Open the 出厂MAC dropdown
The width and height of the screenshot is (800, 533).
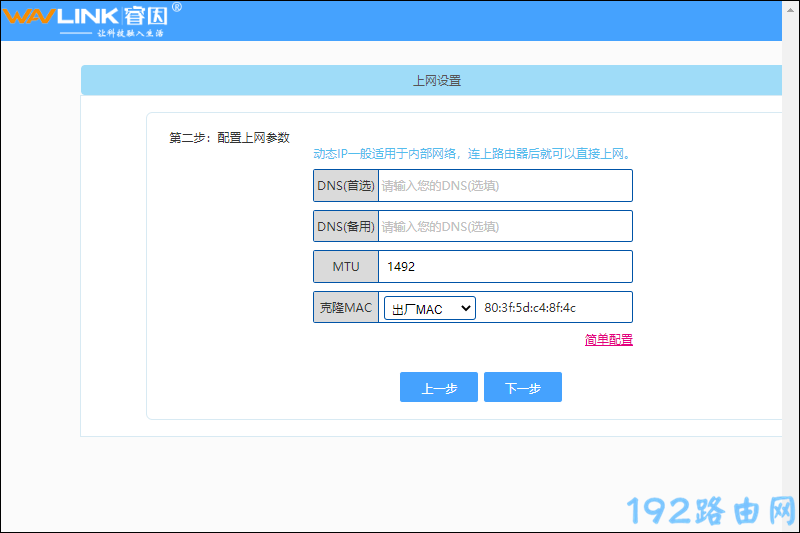[x=429, y=309]
